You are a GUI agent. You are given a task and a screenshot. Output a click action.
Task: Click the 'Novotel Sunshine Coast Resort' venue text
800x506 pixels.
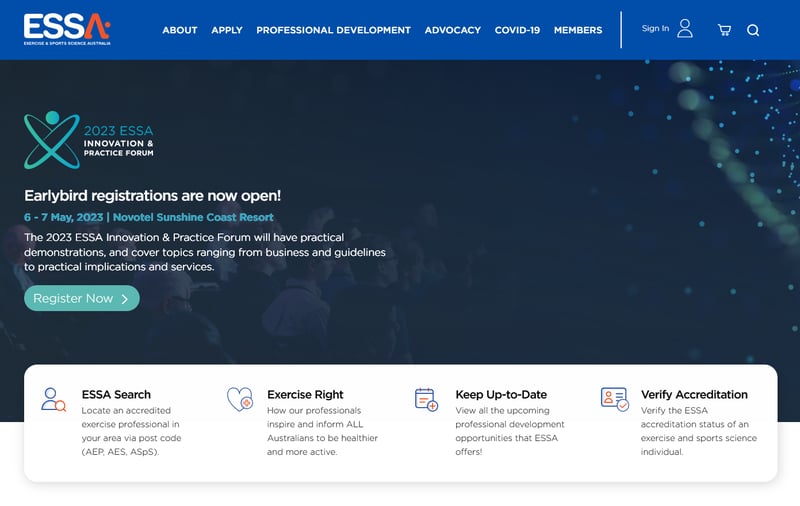click(193, 217)
